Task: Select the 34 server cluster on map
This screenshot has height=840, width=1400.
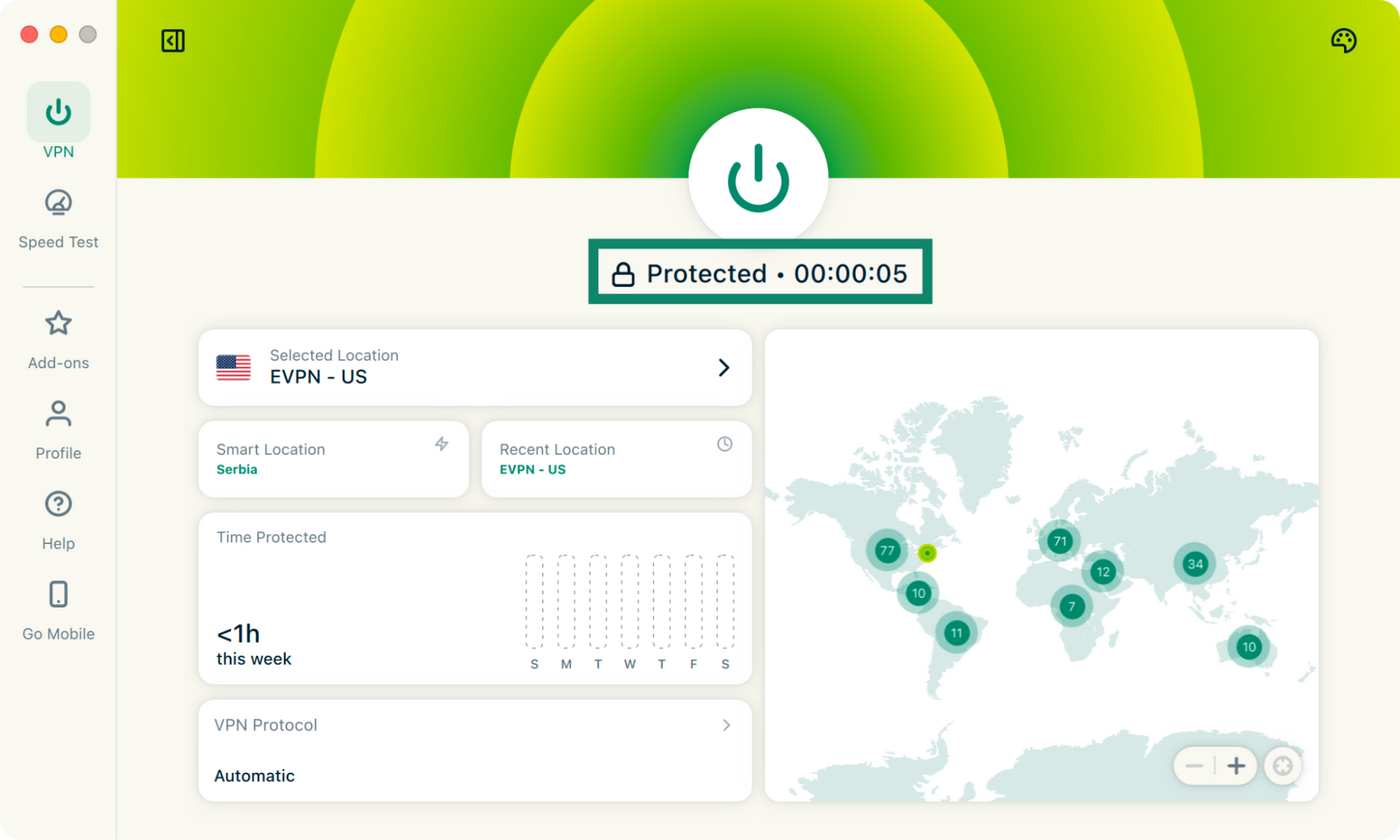Action: tap(1194, 564)
